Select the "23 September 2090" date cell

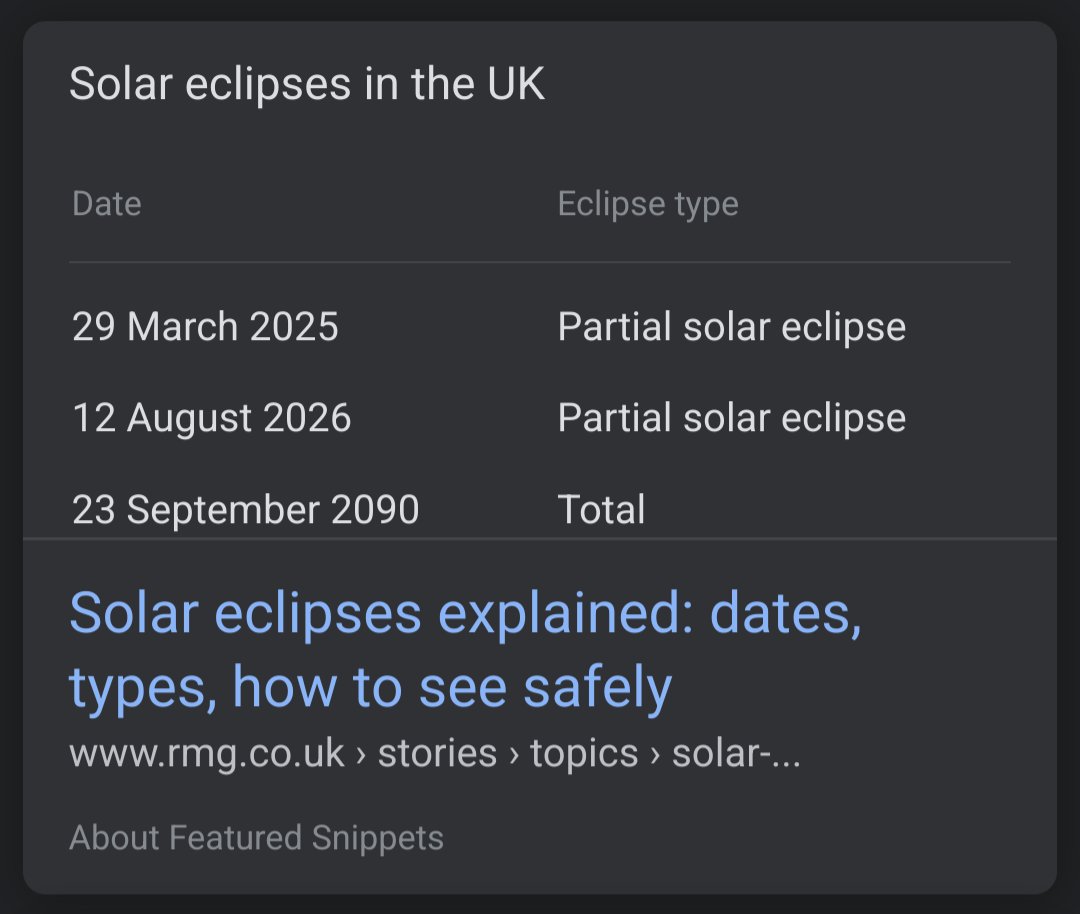click(x=245, y=510)
